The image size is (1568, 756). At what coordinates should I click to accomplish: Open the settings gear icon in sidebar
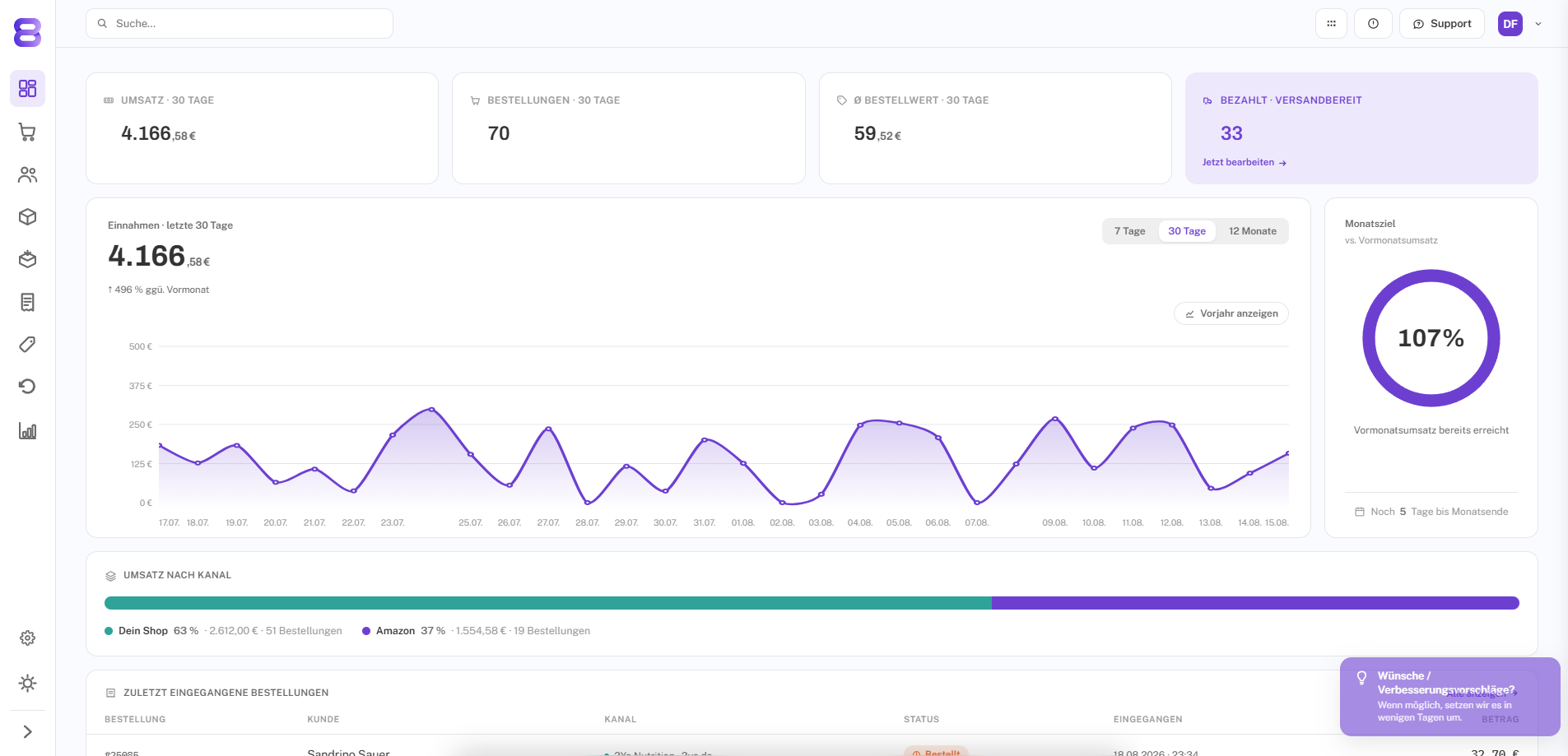point(27,638)
